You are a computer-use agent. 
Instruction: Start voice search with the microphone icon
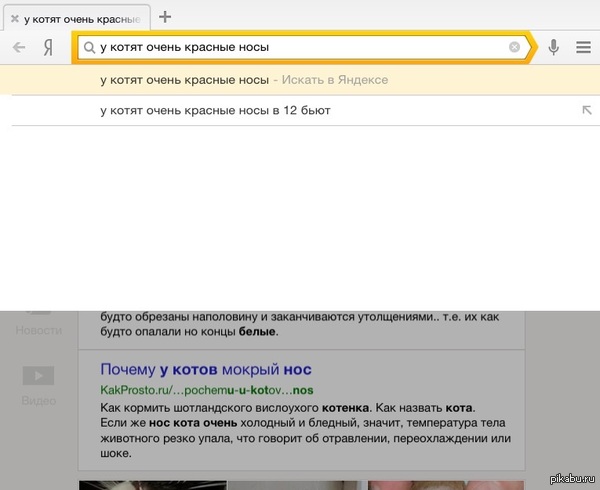(554, 47)
